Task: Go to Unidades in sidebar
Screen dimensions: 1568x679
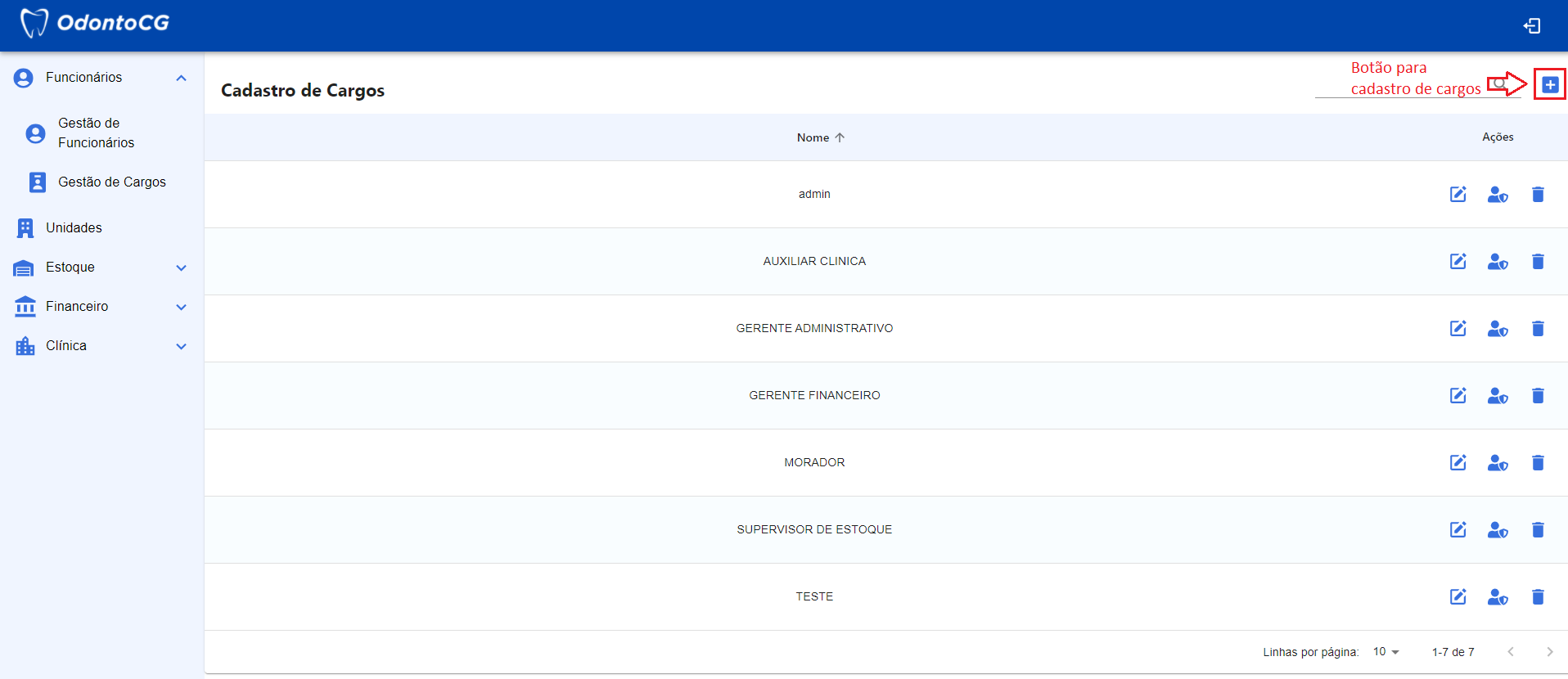Action: click(x=74, y=227)
